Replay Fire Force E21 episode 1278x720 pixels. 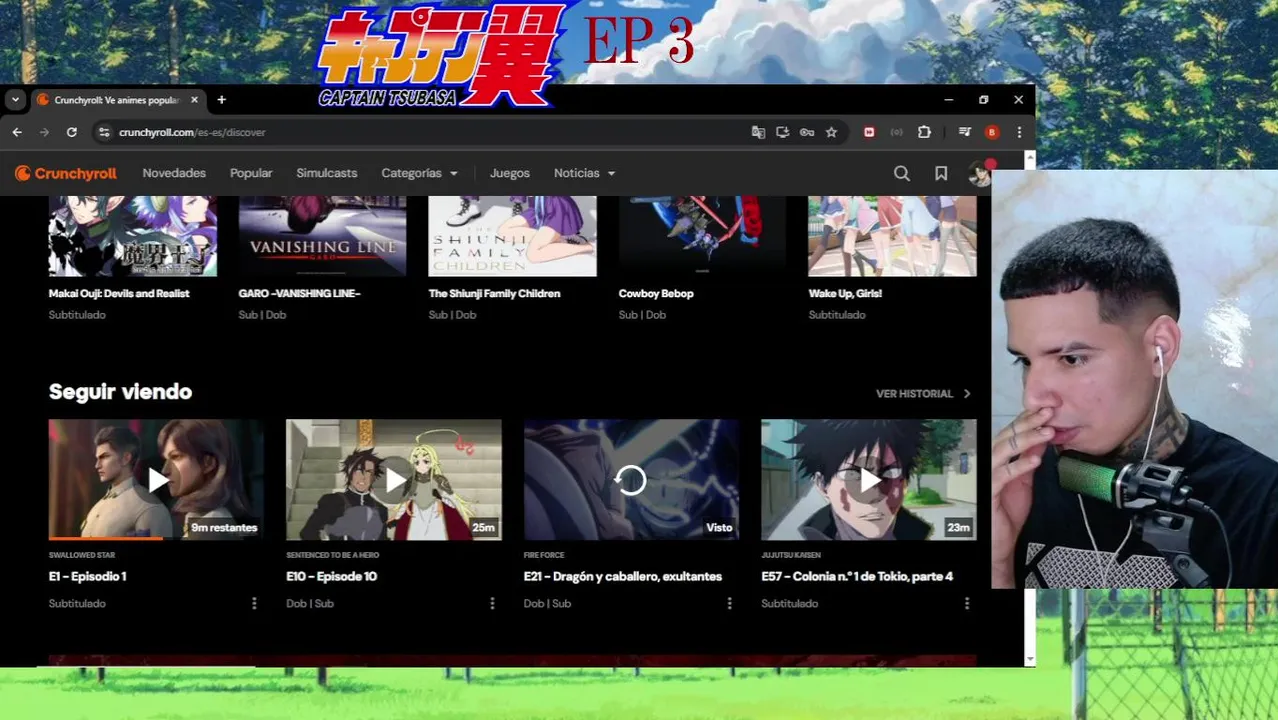point(631,480)
